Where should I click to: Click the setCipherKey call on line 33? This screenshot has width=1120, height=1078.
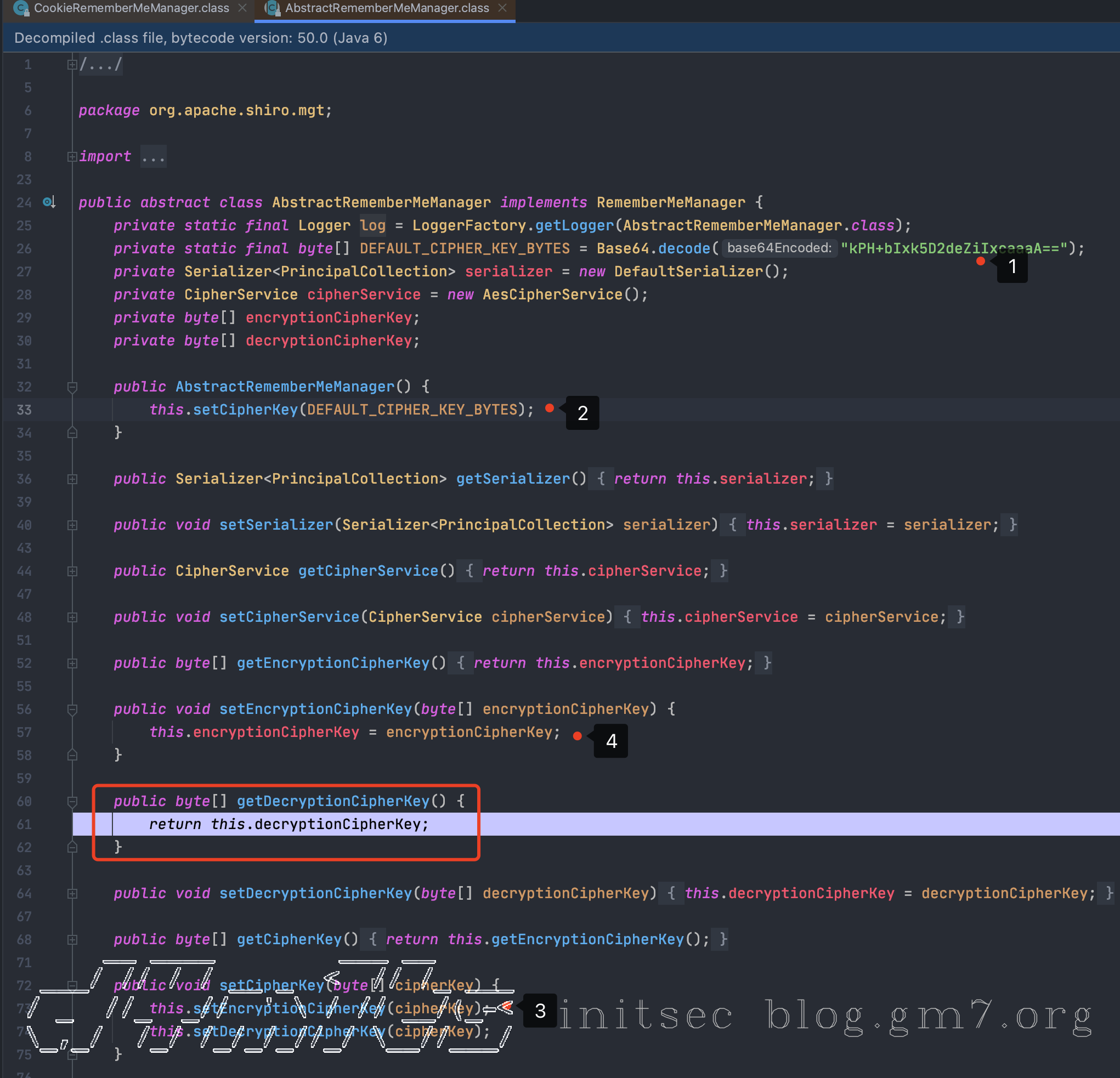click(245, 410)
